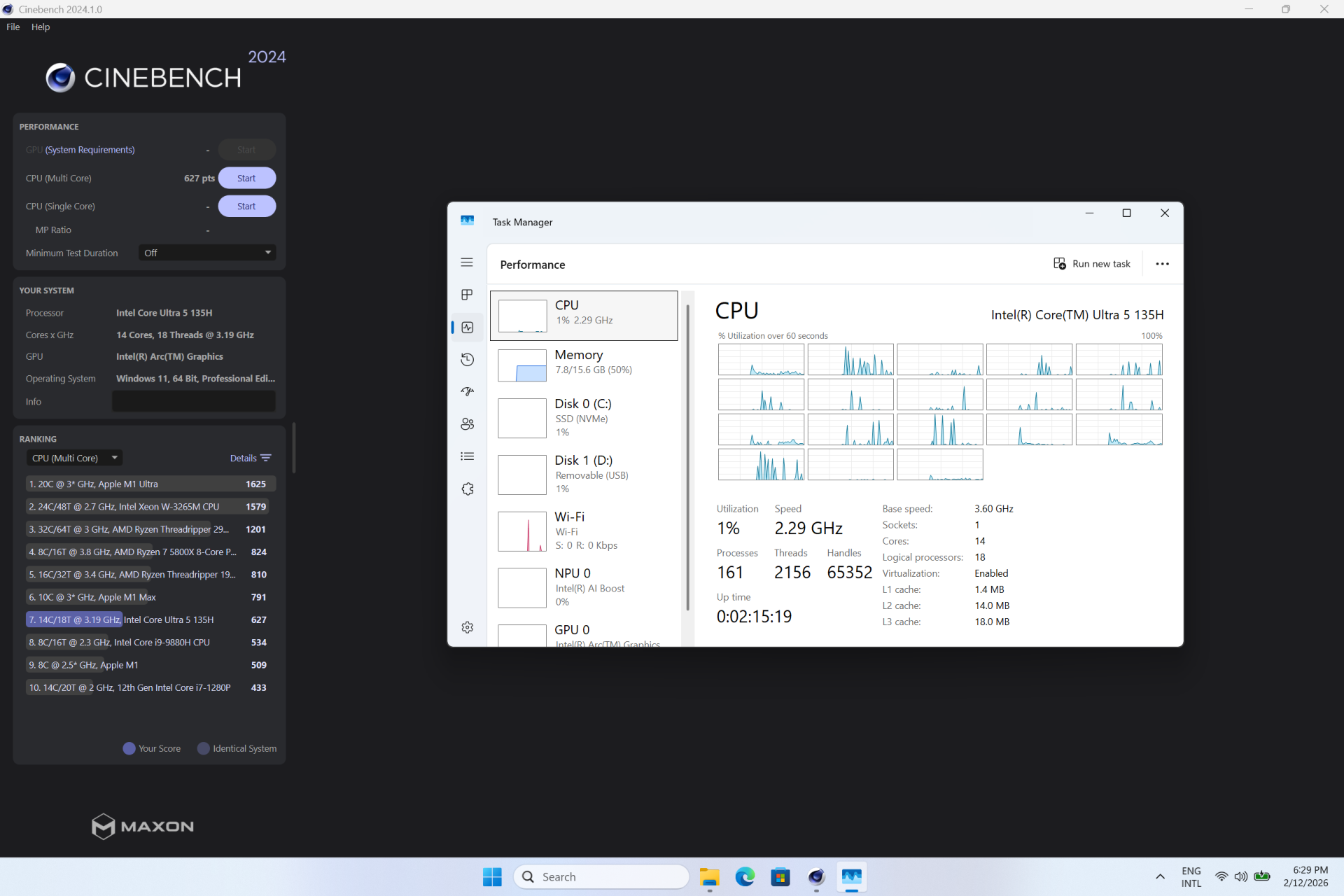
Task: Switch to Cinebench via taskbar icon
Action: point(816,876)
